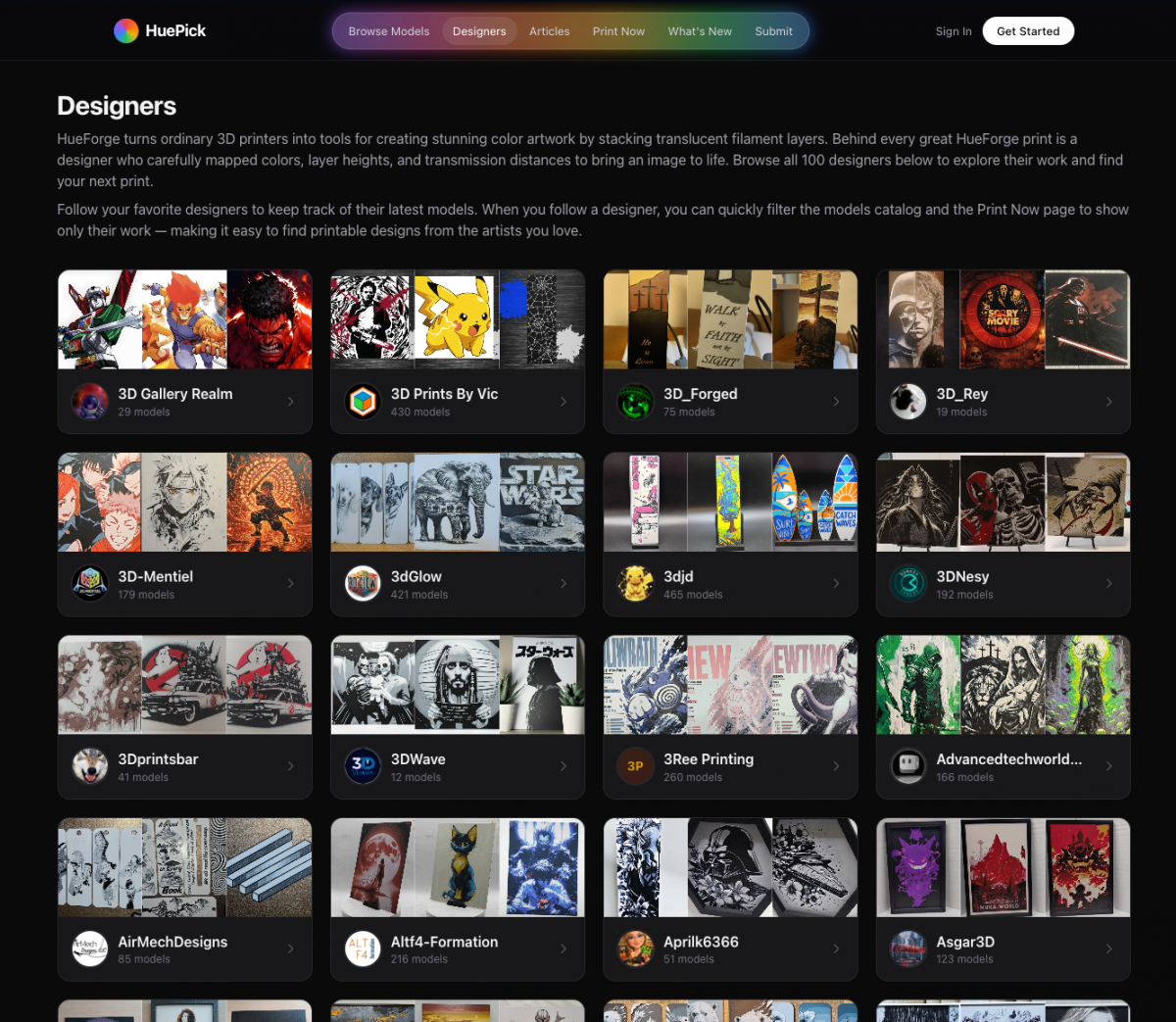Open the Print Now tab
This screenshot has width=1176, height=1022.
(618, 31)
